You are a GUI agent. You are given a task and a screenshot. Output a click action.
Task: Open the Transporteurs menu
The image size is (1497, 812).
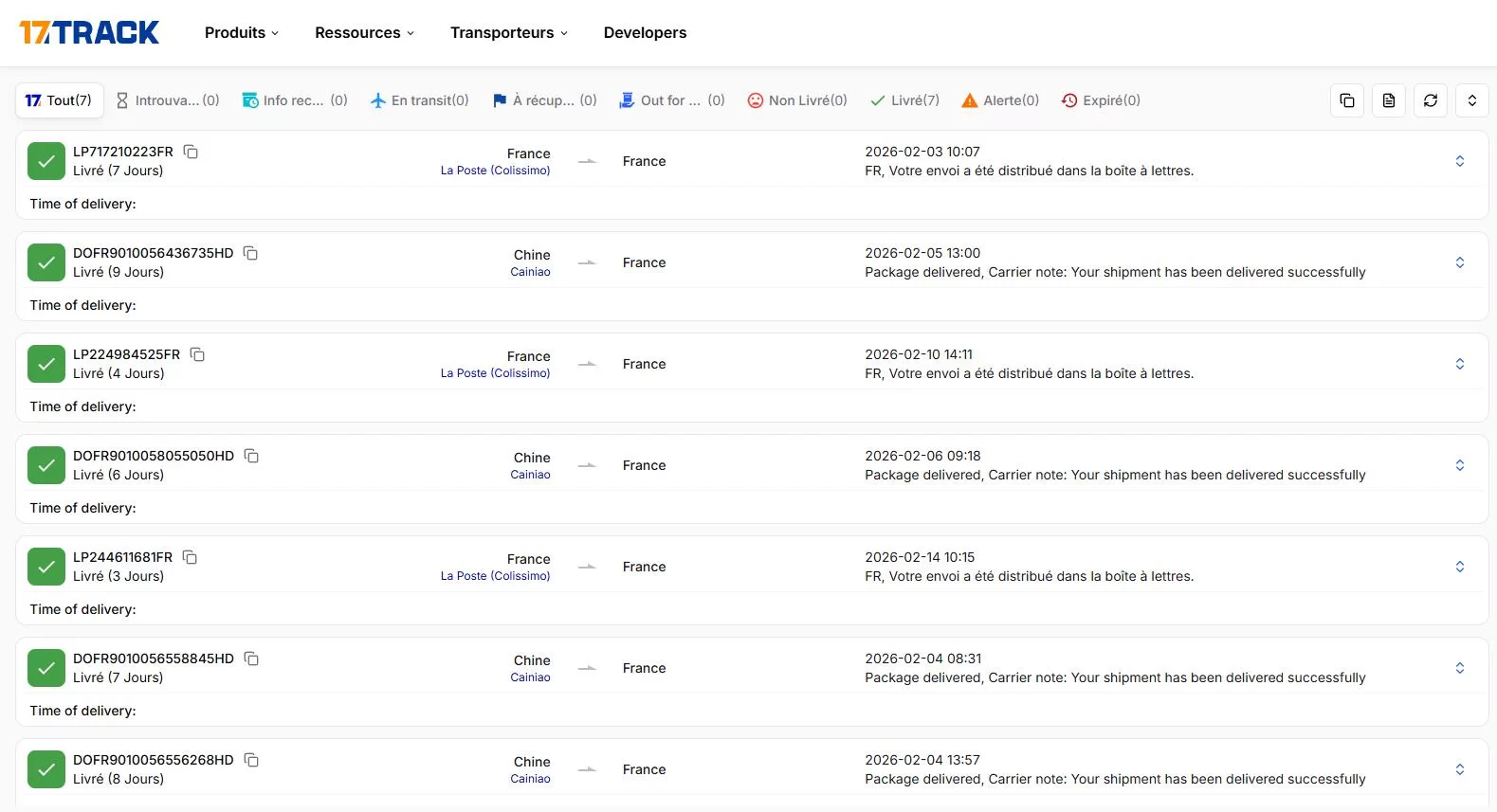(x=508, y=33)
